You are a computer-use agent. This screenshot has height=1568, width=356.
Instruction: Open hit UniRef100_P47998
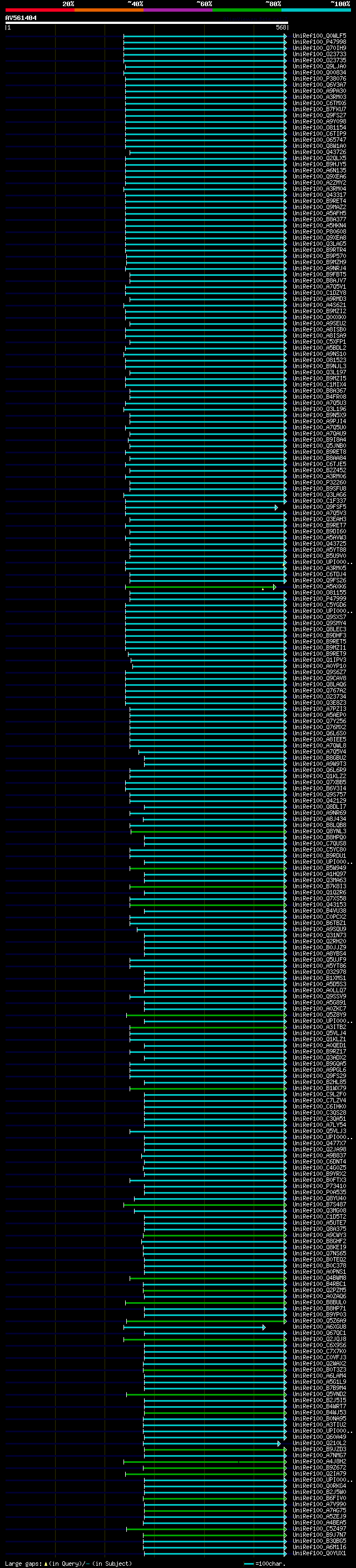pyautogui.click(x=319, y=42)
